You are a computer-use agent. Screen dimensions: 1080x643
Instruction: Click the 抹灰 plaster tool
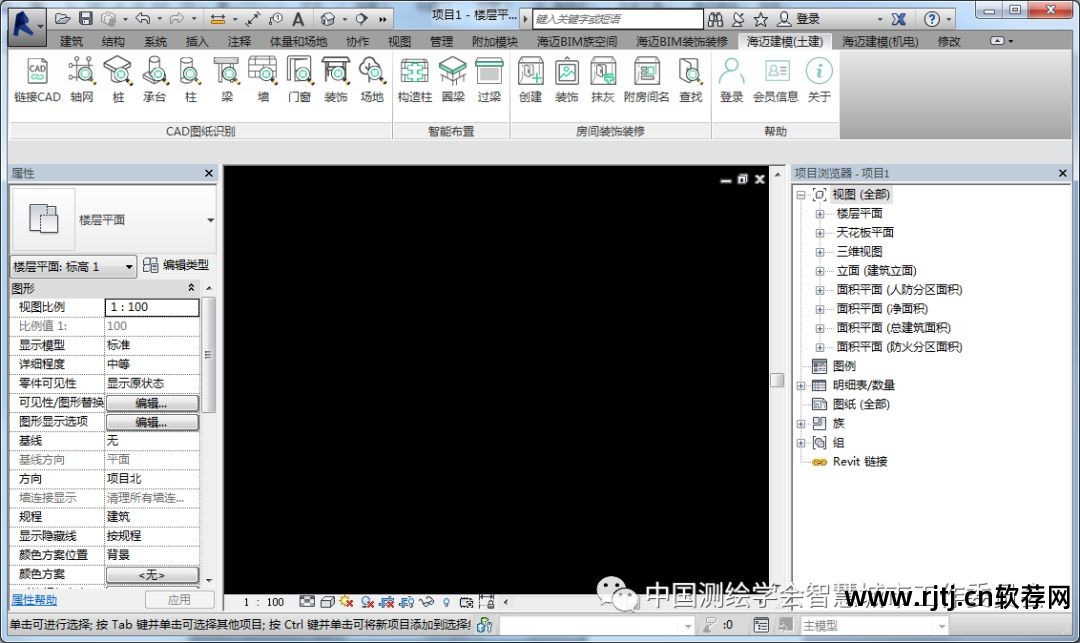point(603,80)
